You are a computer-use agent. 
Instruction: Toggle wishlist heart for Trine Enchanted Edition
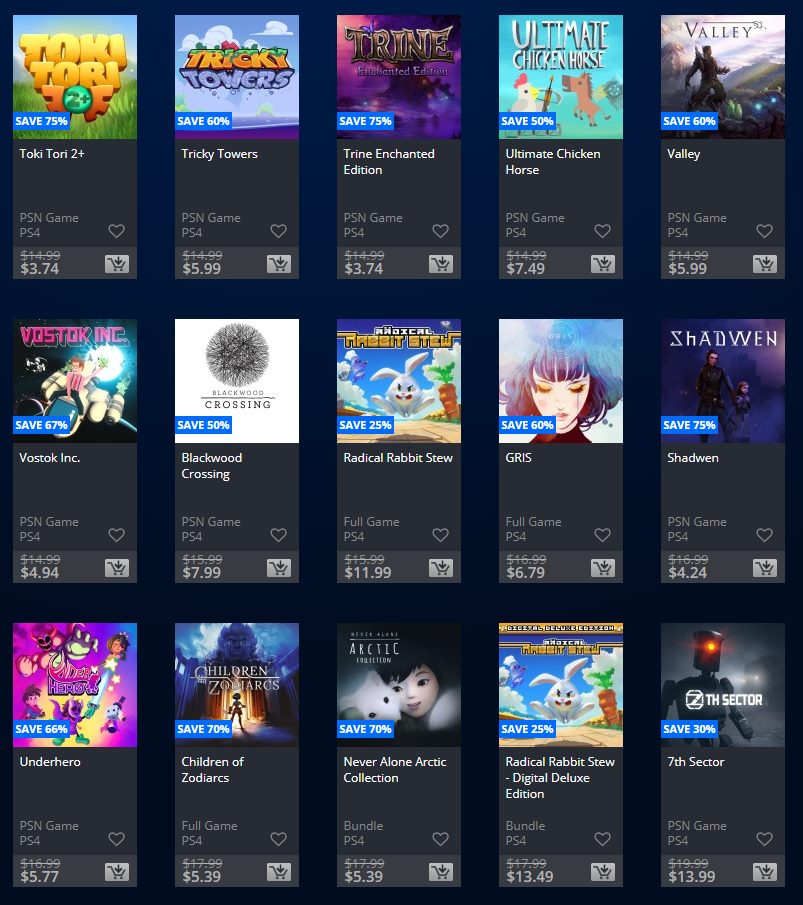point(440,231)
